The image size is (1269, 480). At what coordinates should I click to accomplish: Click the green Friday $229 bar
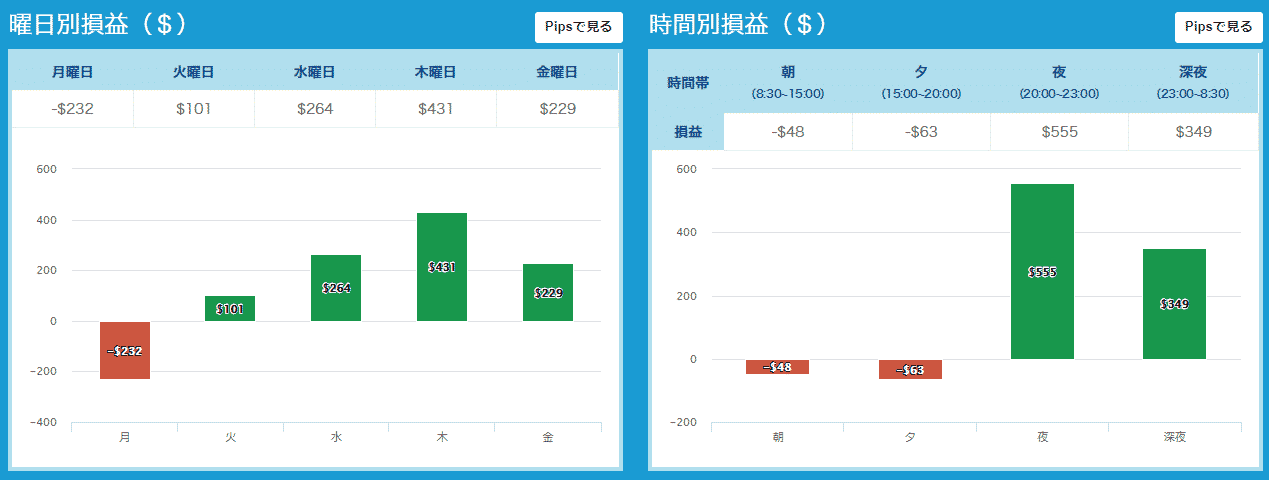click(x=548, y=292)
